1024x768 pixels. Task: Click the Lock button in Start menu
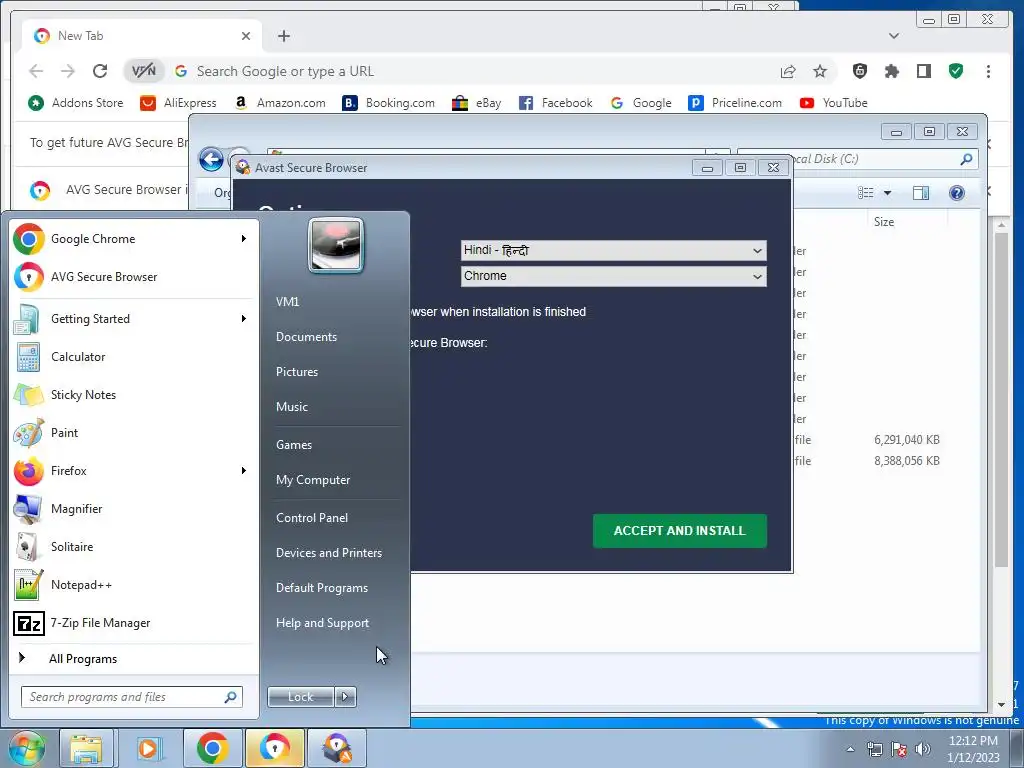[300, 697]
